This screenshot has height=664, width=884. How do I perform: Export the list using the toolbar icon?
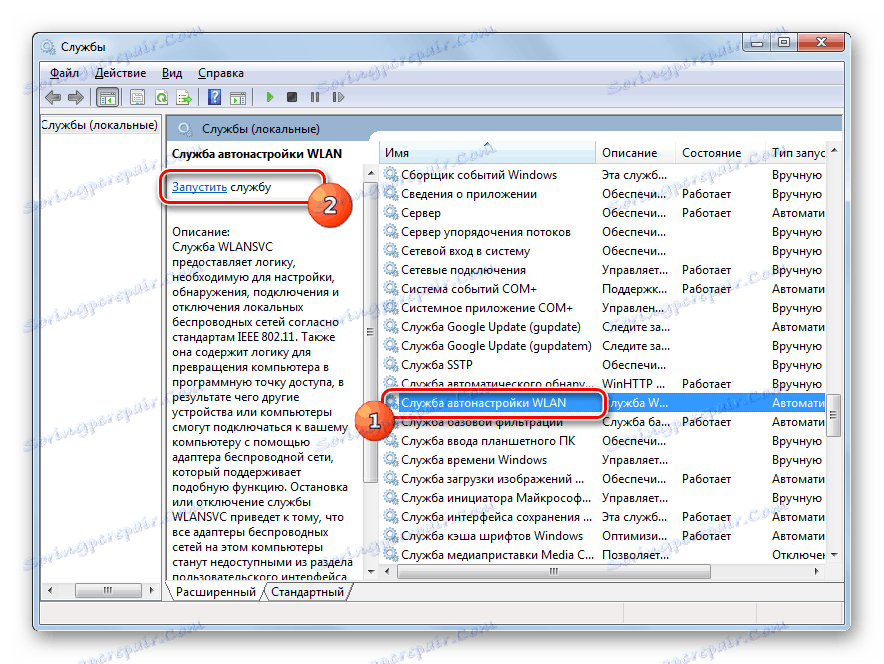tap(184, 98)
